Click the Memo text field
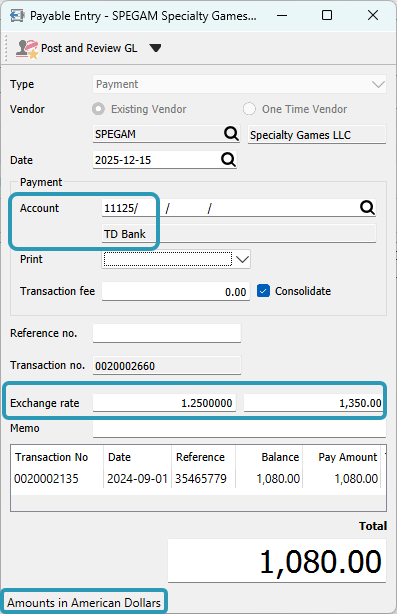The width and height of the screenshot is (397, 614). pos(239,428)
